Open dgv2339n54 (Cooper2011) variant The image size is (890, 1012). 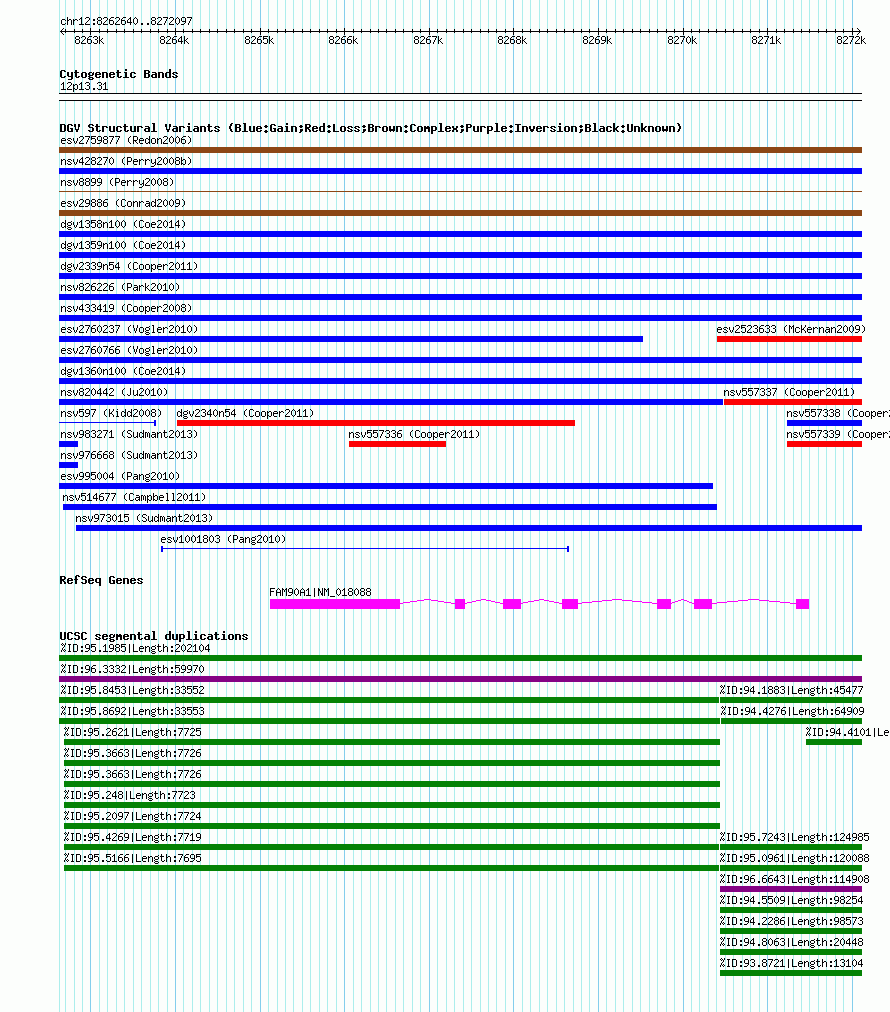tap(129, 266)
